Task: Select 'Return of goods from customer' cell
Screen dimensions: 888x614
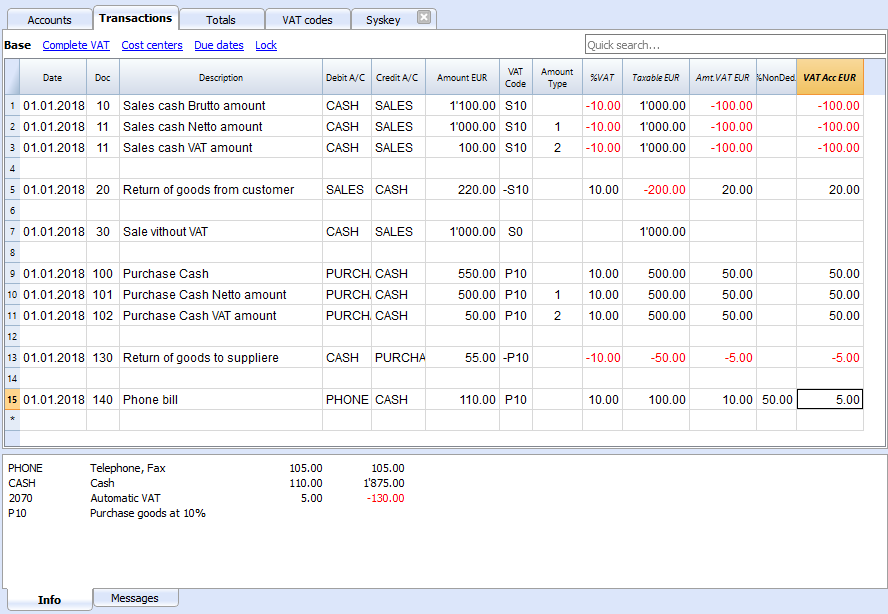Action: click(221, 190)
